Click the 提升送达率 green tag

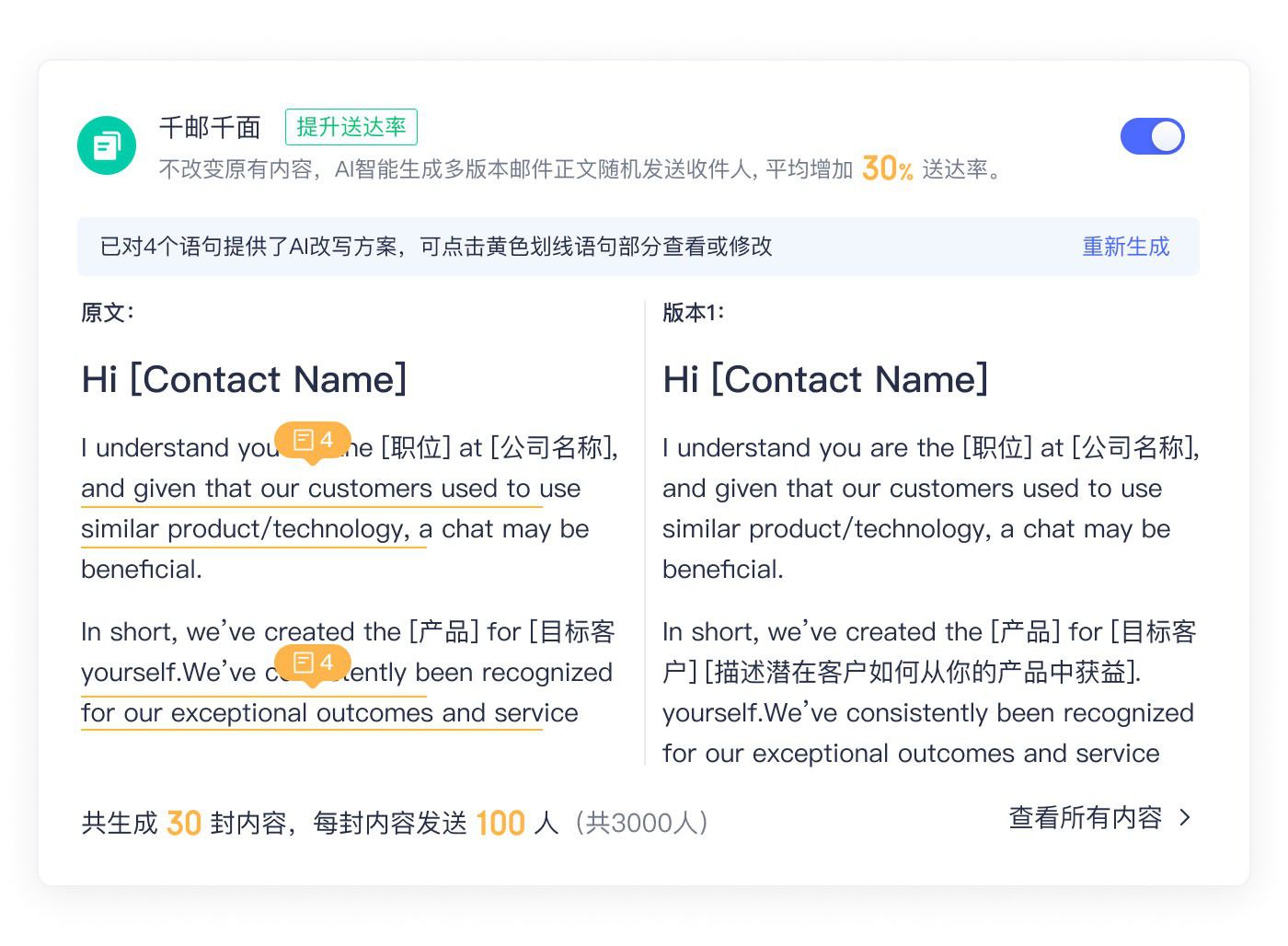click(x=351, y=127)
